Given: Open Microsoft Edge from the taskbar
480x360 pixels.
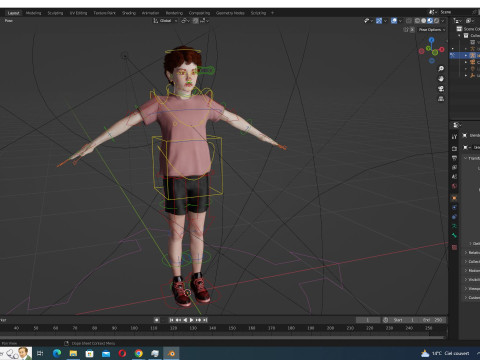Looking at the screenshot, I should (x=57, y=353).
